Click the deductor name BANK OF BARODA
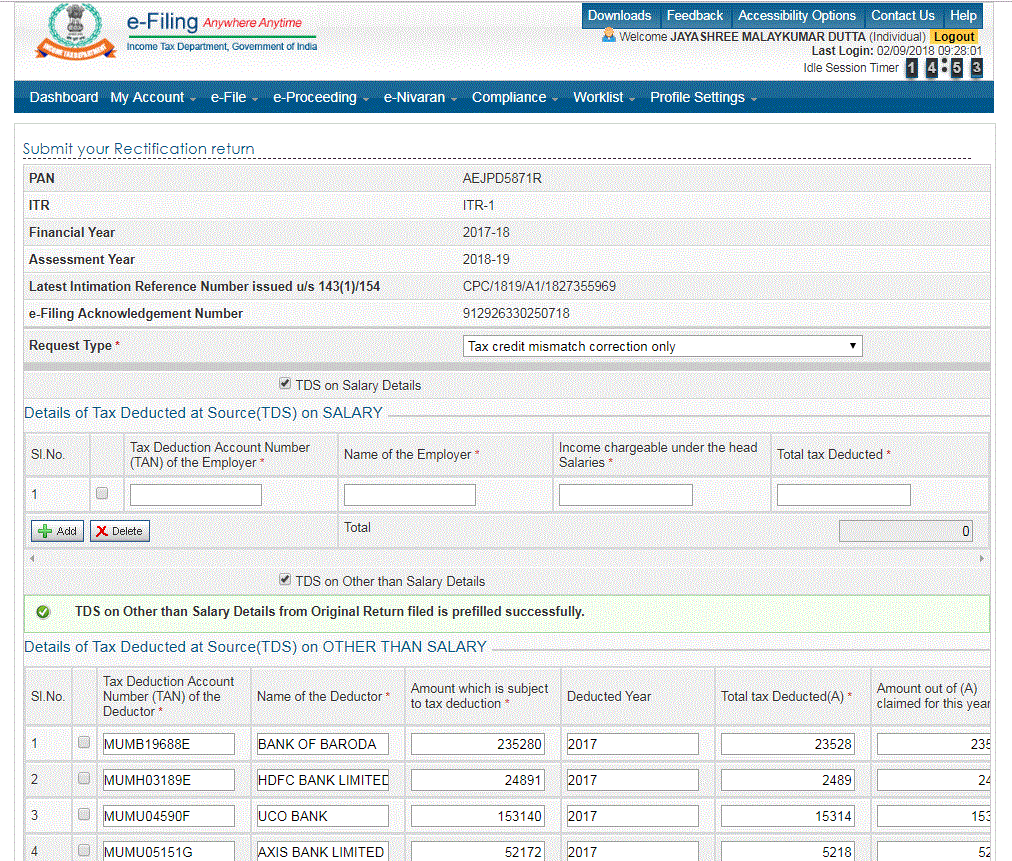 [323, 744]
